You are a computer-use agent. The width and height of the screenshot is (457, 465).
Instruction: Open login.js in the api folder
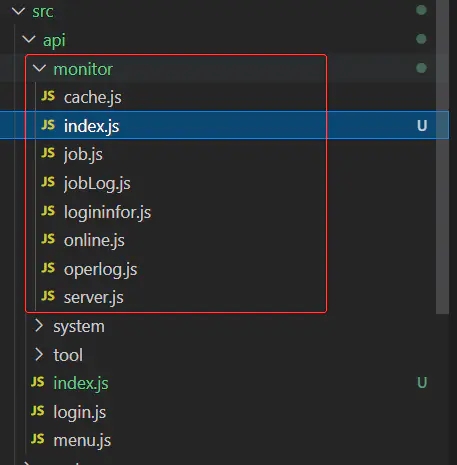(x=80, y=412)
